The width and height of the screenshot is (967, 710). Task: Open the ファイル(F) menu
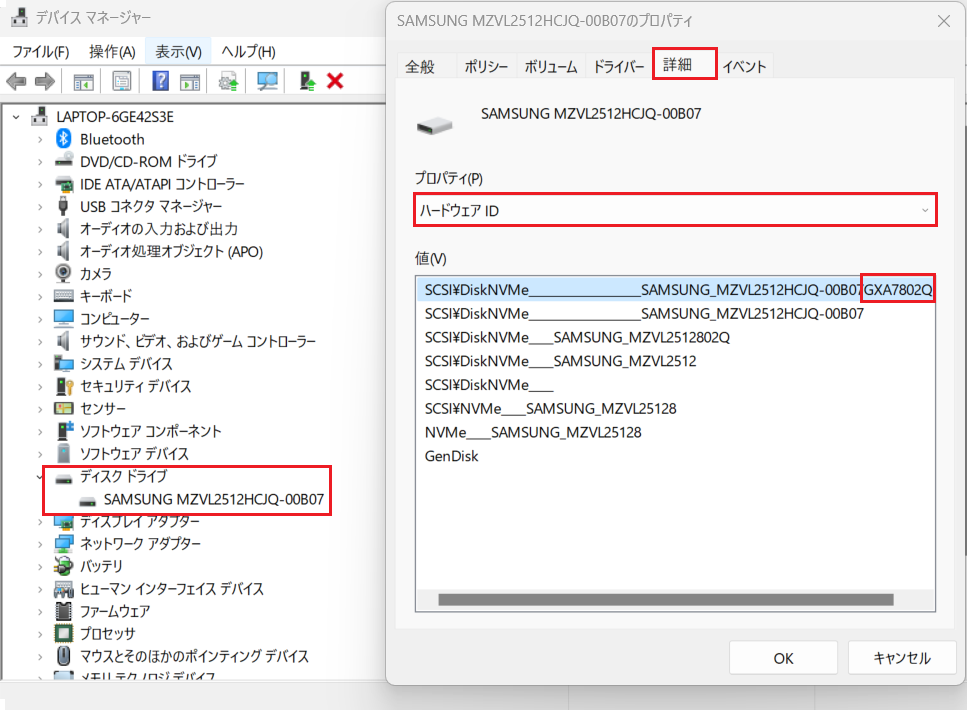point(41,52)
